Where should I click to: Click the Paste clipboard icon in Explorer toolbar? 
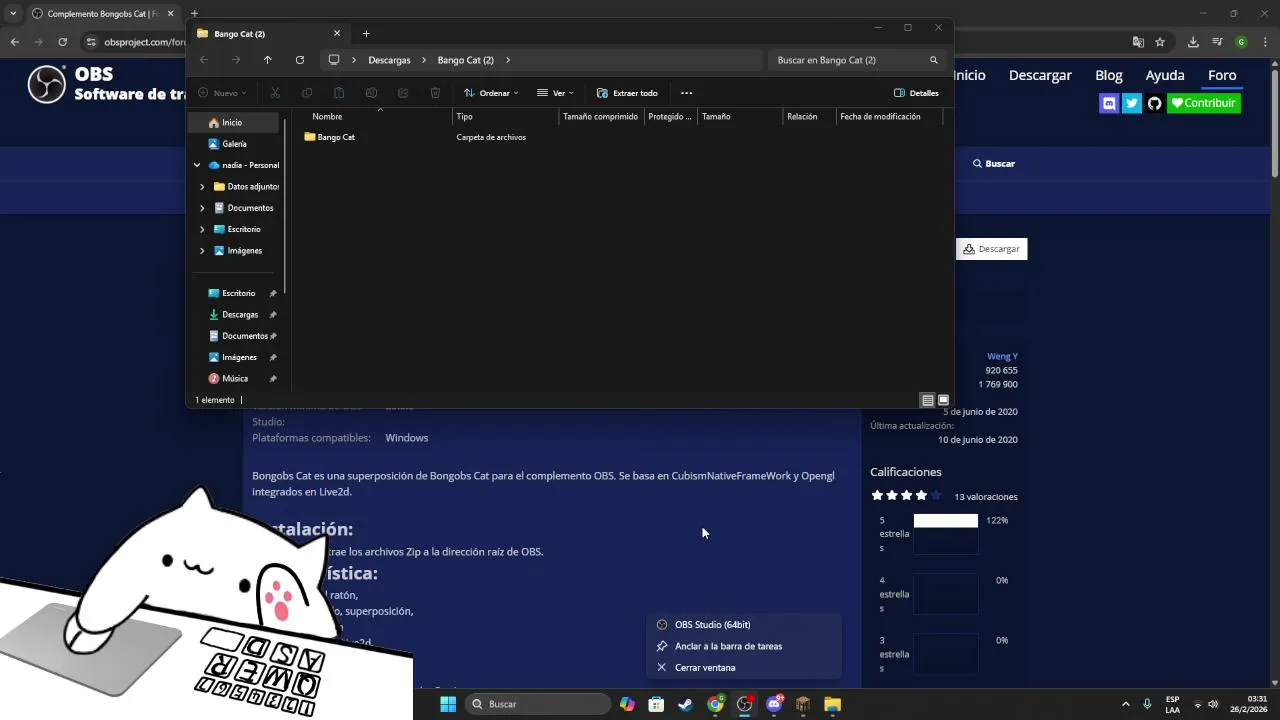point(339,93)
